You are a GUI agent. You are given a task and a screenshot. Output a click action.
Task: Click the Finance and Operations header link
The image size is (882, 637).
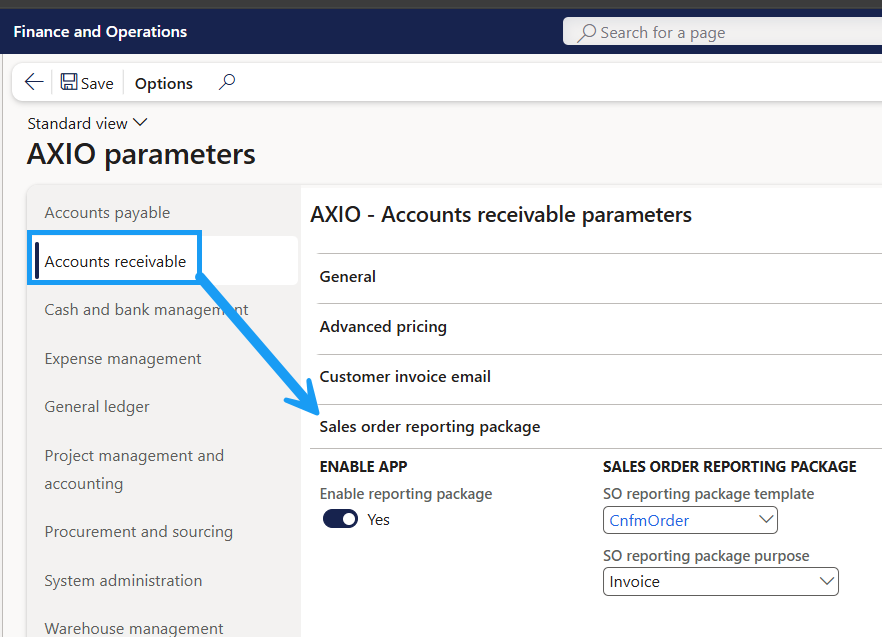coord(99,31)
